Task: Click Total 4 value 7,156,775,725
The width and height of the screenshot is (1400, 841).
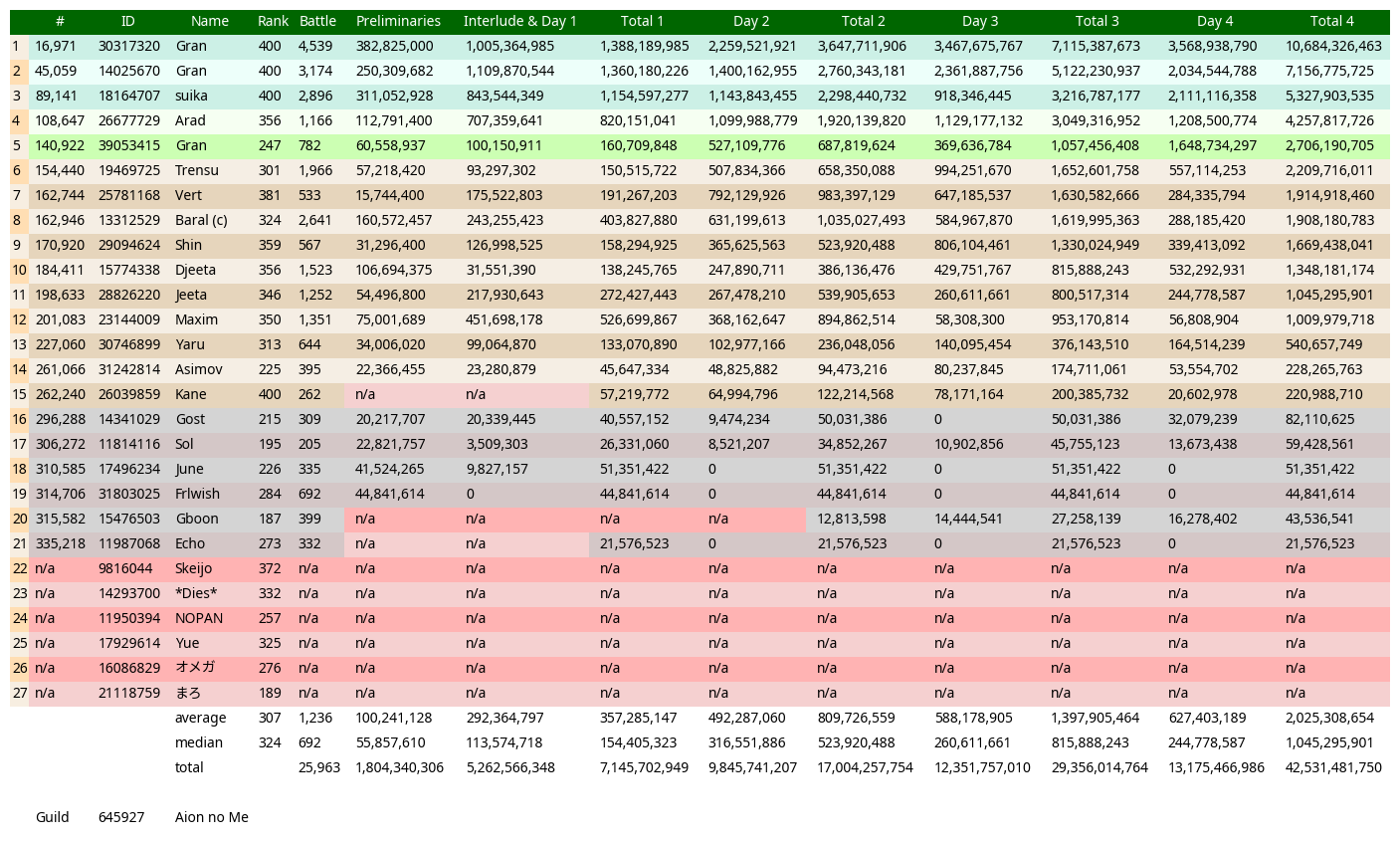Action: (1329, 71)
